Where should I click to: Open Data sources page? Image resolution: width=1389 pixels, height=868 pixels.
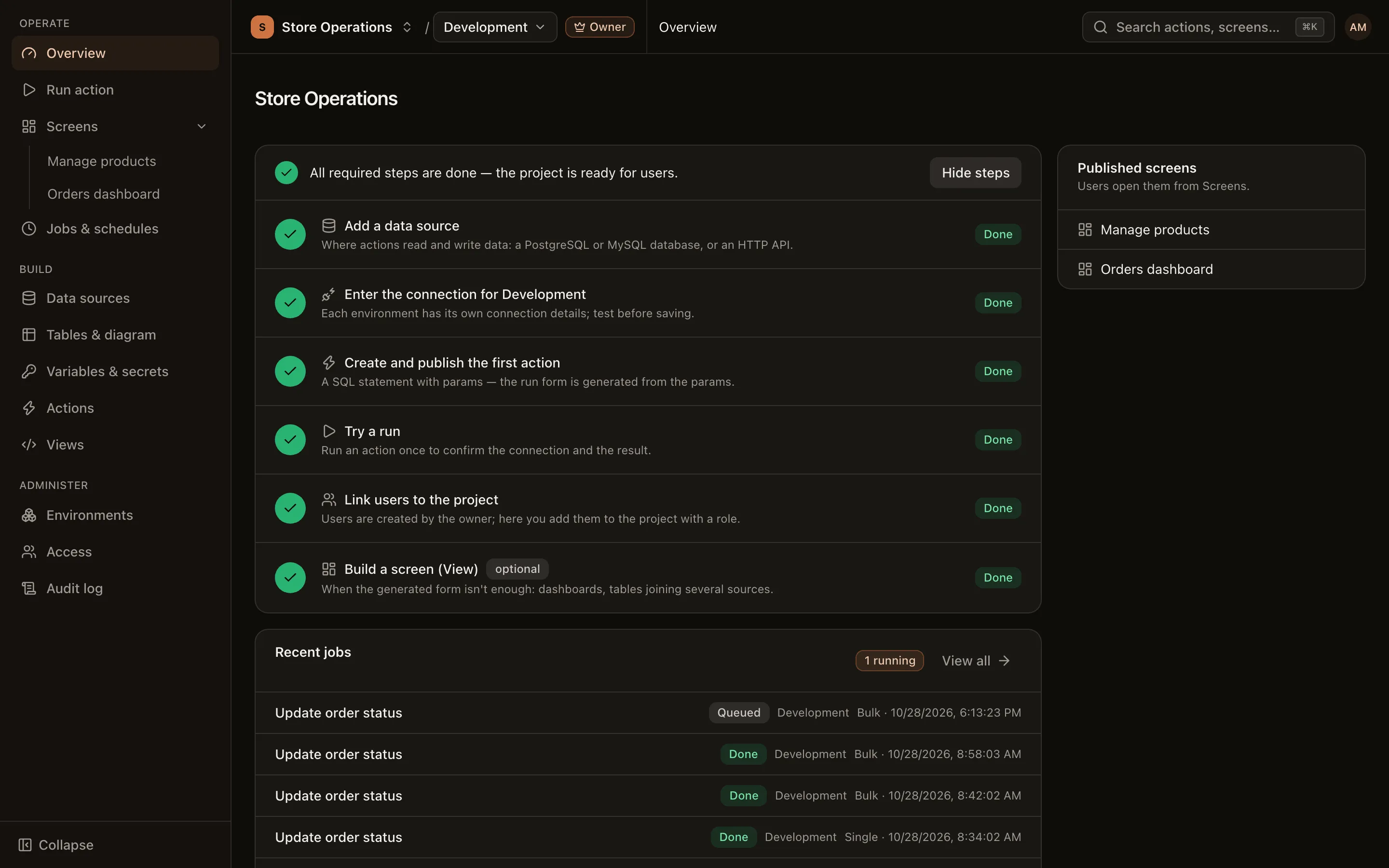click(x=115, y=298)
